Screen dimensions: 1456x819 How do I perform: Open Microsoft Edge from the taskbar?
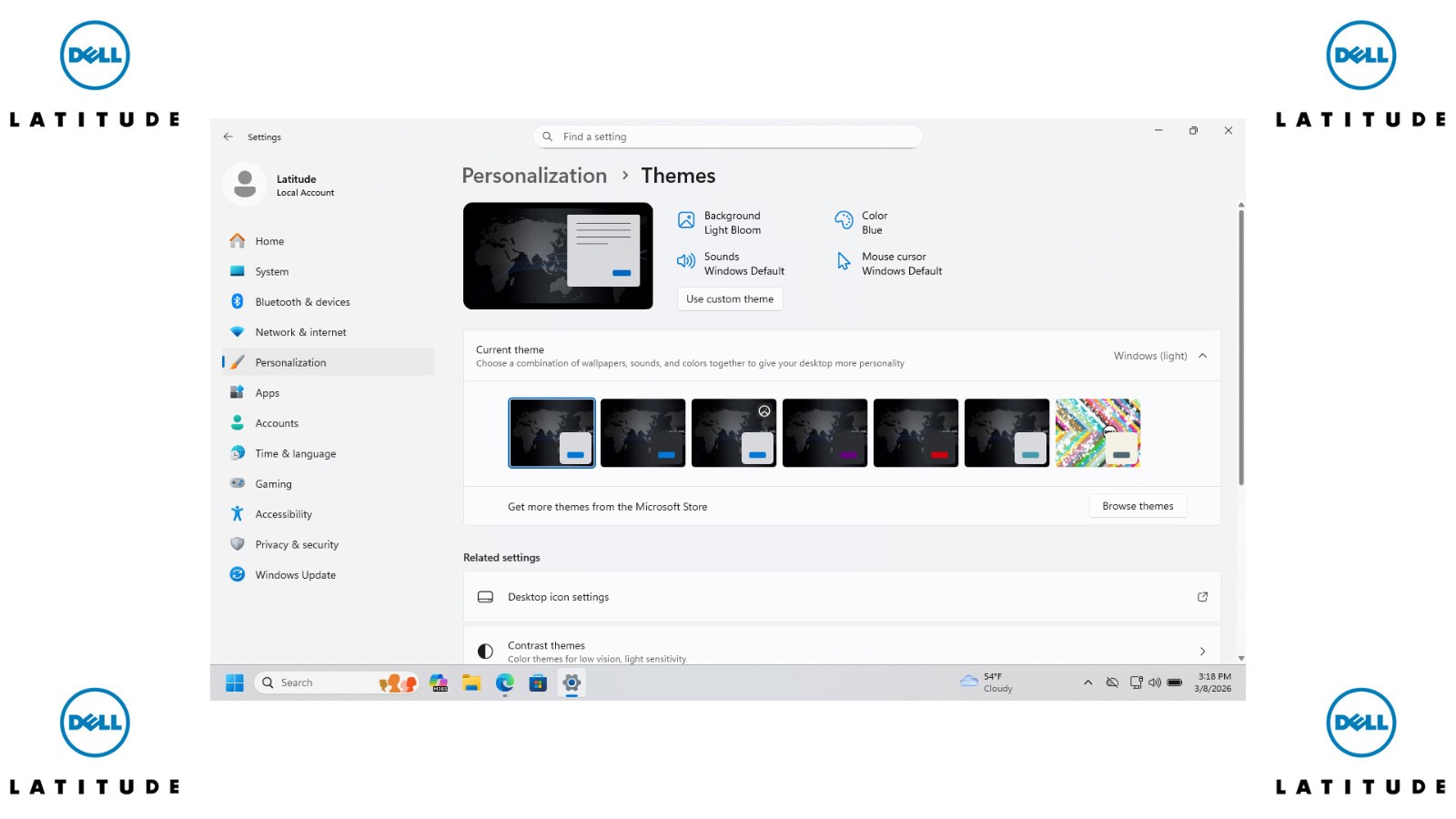click(505, 682)
